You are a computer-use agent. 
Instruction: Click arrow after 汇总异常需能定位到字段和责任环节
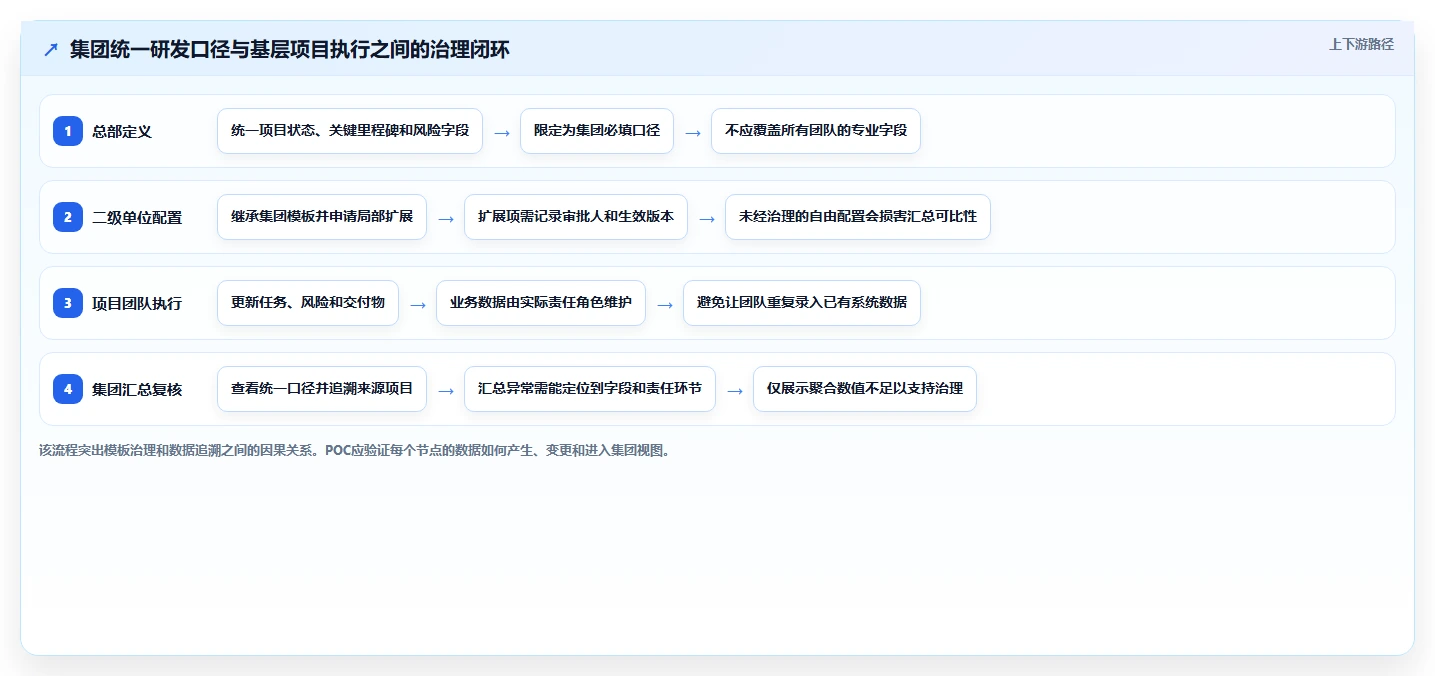(x=735, y=390)
